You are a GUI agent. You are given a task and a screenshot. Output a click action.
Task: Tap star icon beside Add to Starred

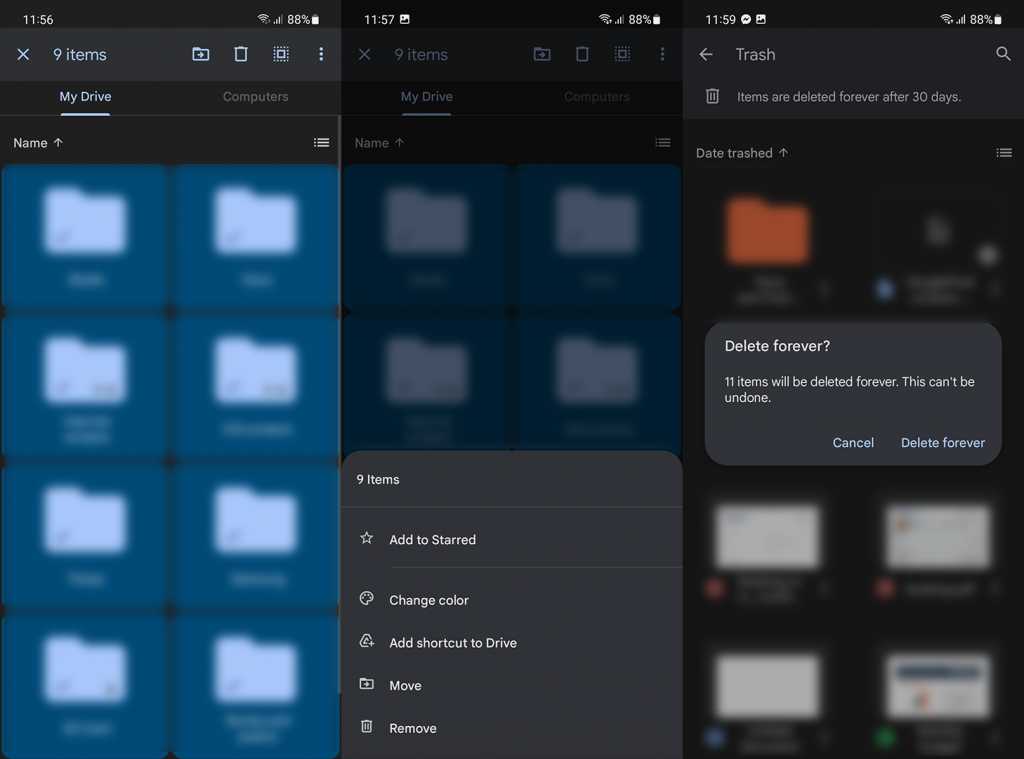[366, 538]
